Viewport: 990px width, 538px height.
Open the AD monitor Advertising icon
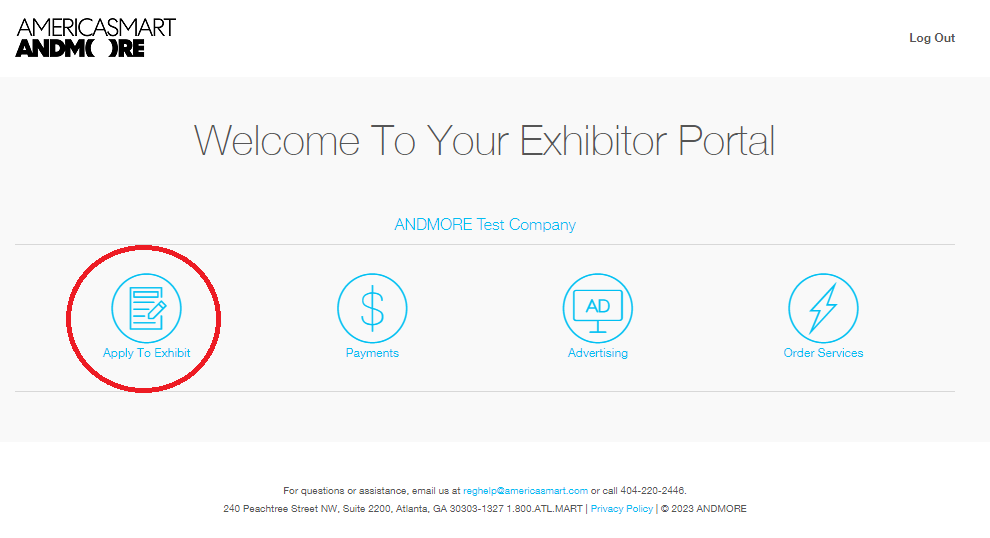tap(597, 308)
